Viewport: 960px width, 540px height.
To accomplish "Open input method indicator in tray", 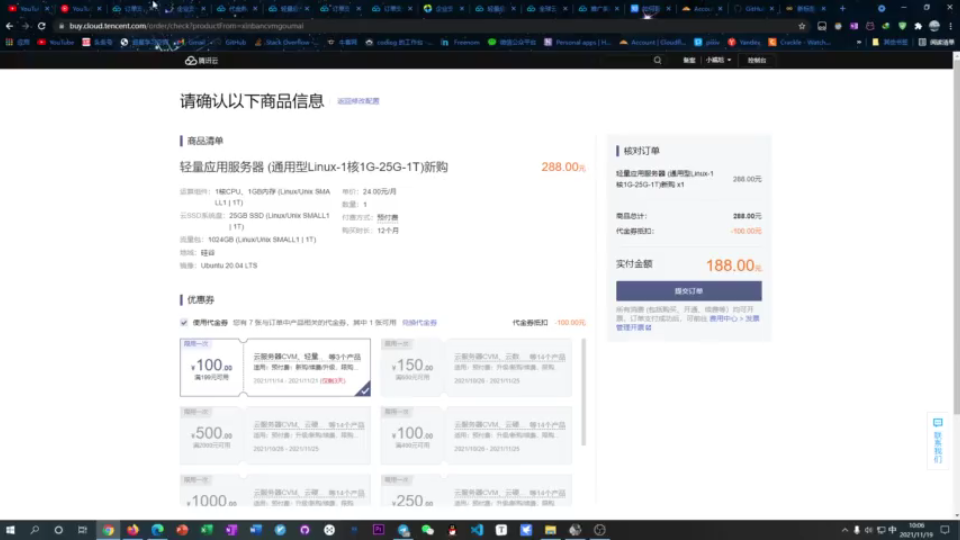I will [x=893, y=530].
